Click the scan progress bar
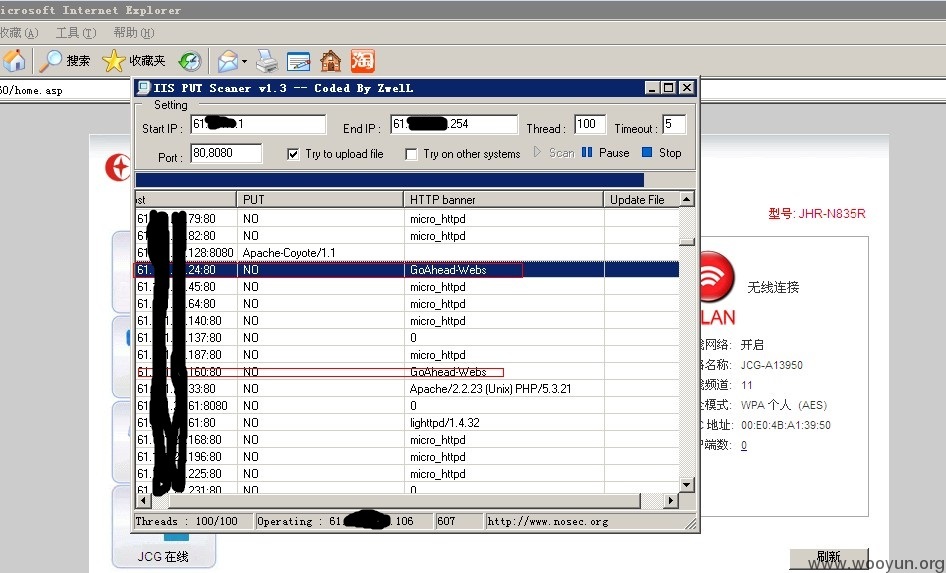Screen dimensions: 946x573 coord(415,180)
